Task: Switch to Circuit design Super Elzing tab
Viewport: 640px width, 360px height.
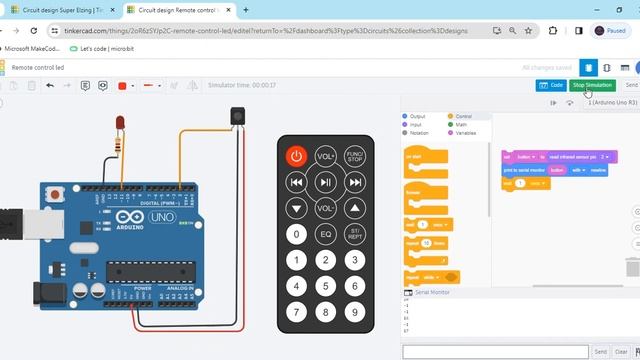Action: tap(62, 10)
